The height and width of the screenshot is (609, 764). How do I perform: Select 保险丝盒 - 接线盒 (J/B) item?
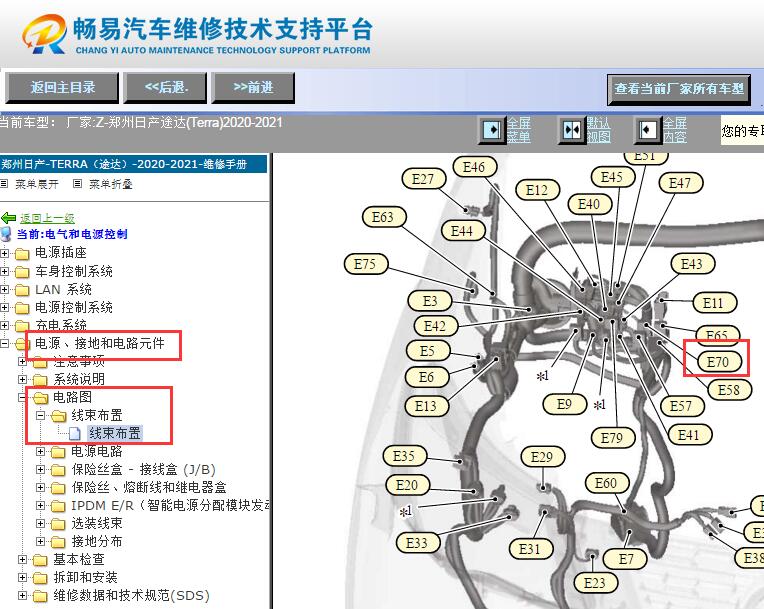[143, 469]
